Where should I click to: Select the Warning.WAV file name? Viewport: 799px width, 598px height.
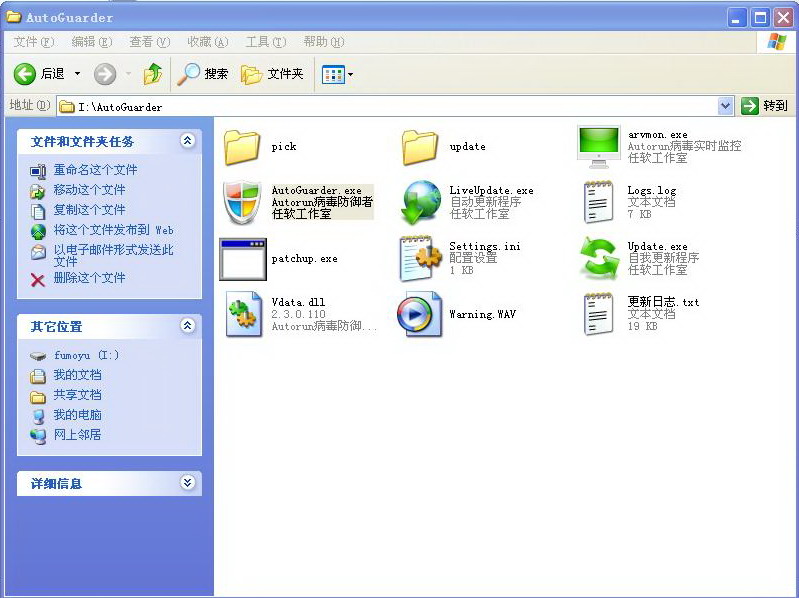[483, 314]
